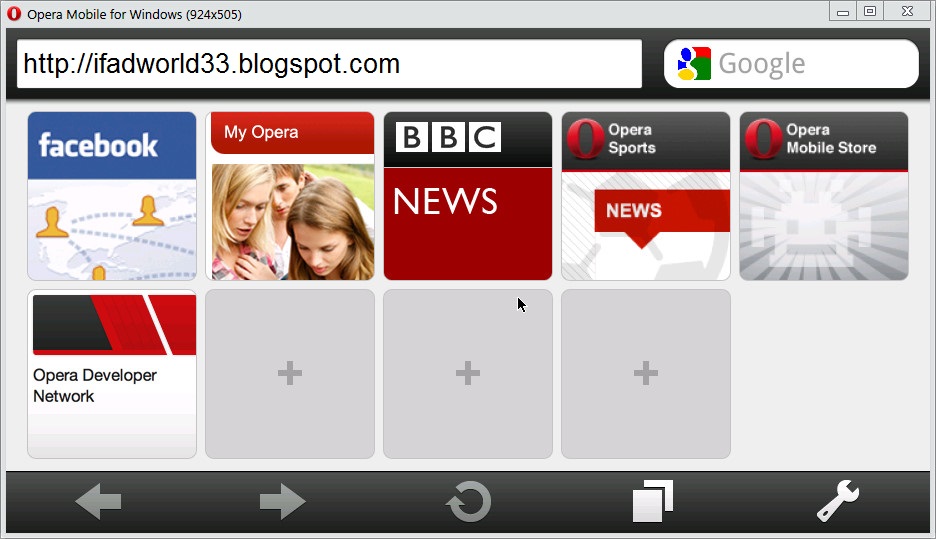
Task: Open the Opera Mobile Store tile
Action: tap(824, 196)
